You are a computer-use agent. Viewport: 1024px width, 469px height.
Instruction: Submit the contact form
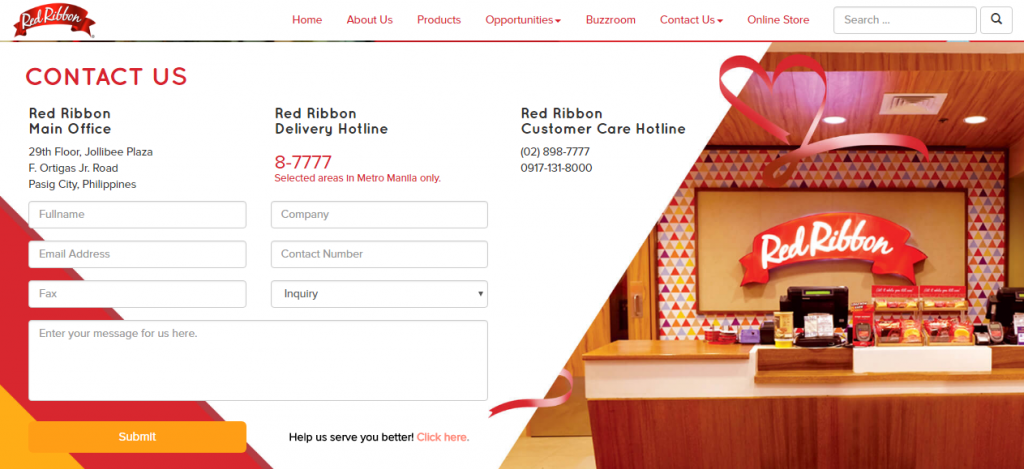pos(137,437)
